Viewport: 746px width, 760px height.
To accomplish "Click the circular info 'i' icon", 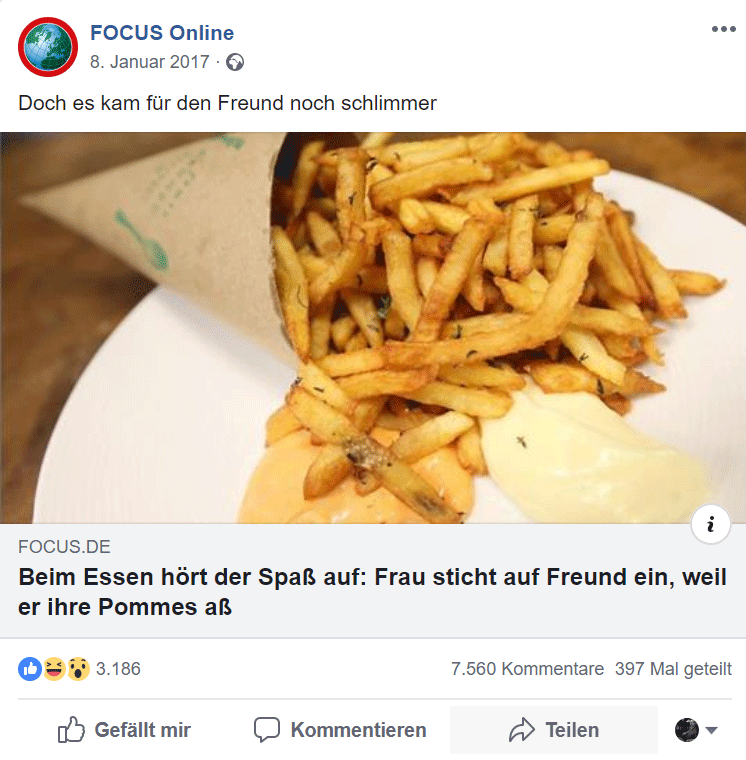I will coord(711,524).
